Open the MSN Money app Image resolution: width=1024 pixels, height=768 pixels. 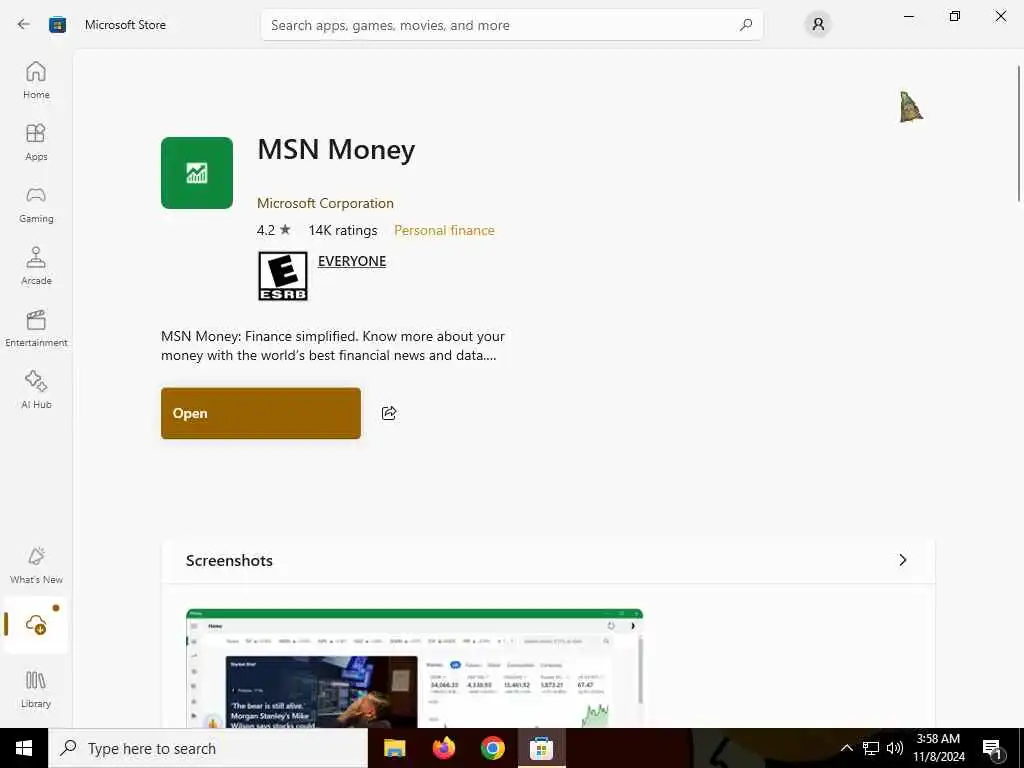click(261, 413)
